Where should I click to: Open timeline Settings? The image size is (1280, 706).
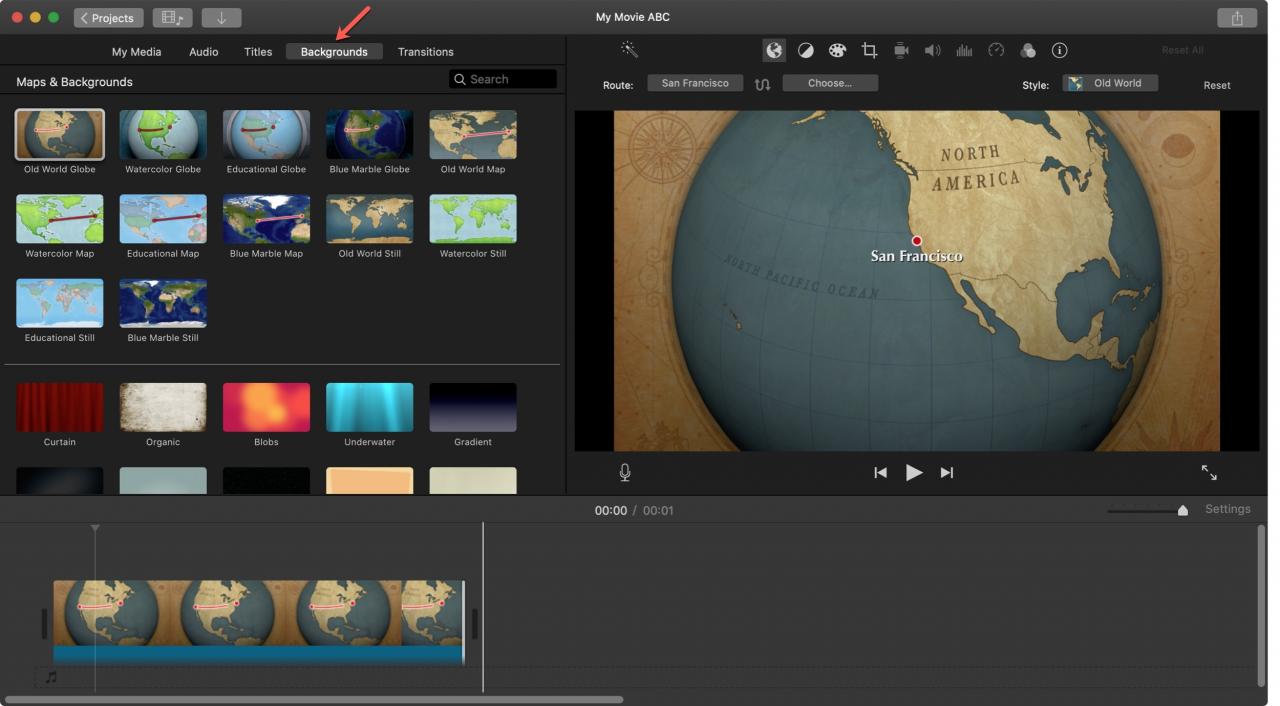(x=1228, y=509)
